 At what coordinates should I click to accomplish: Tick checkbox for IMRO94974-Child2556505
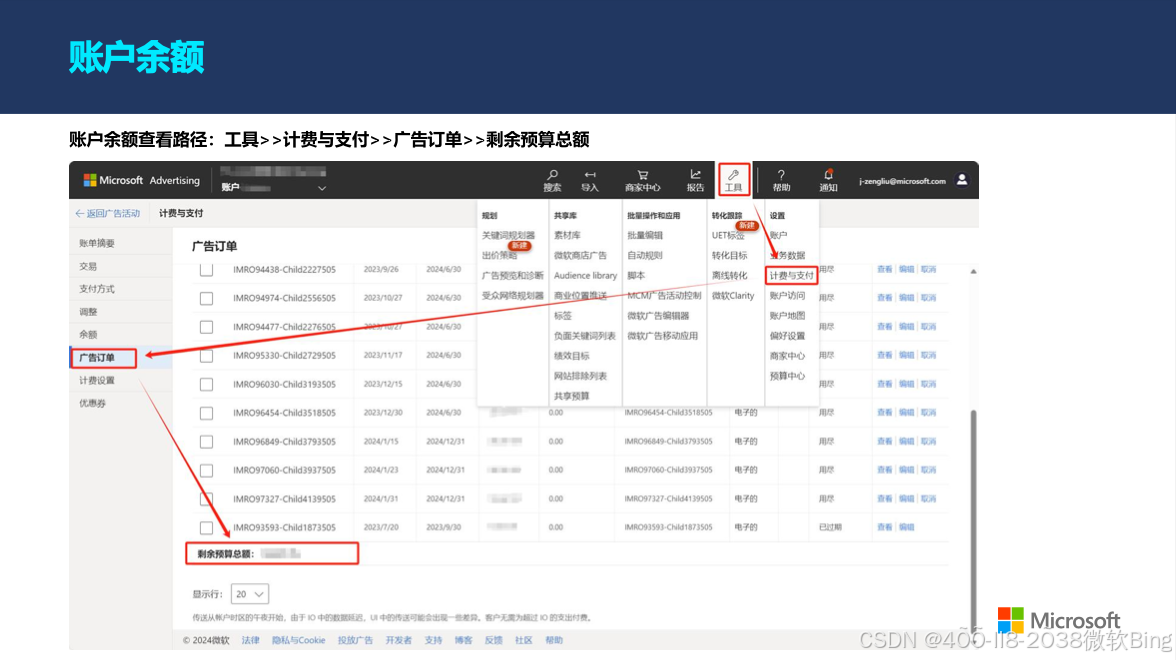coord(206,298)
